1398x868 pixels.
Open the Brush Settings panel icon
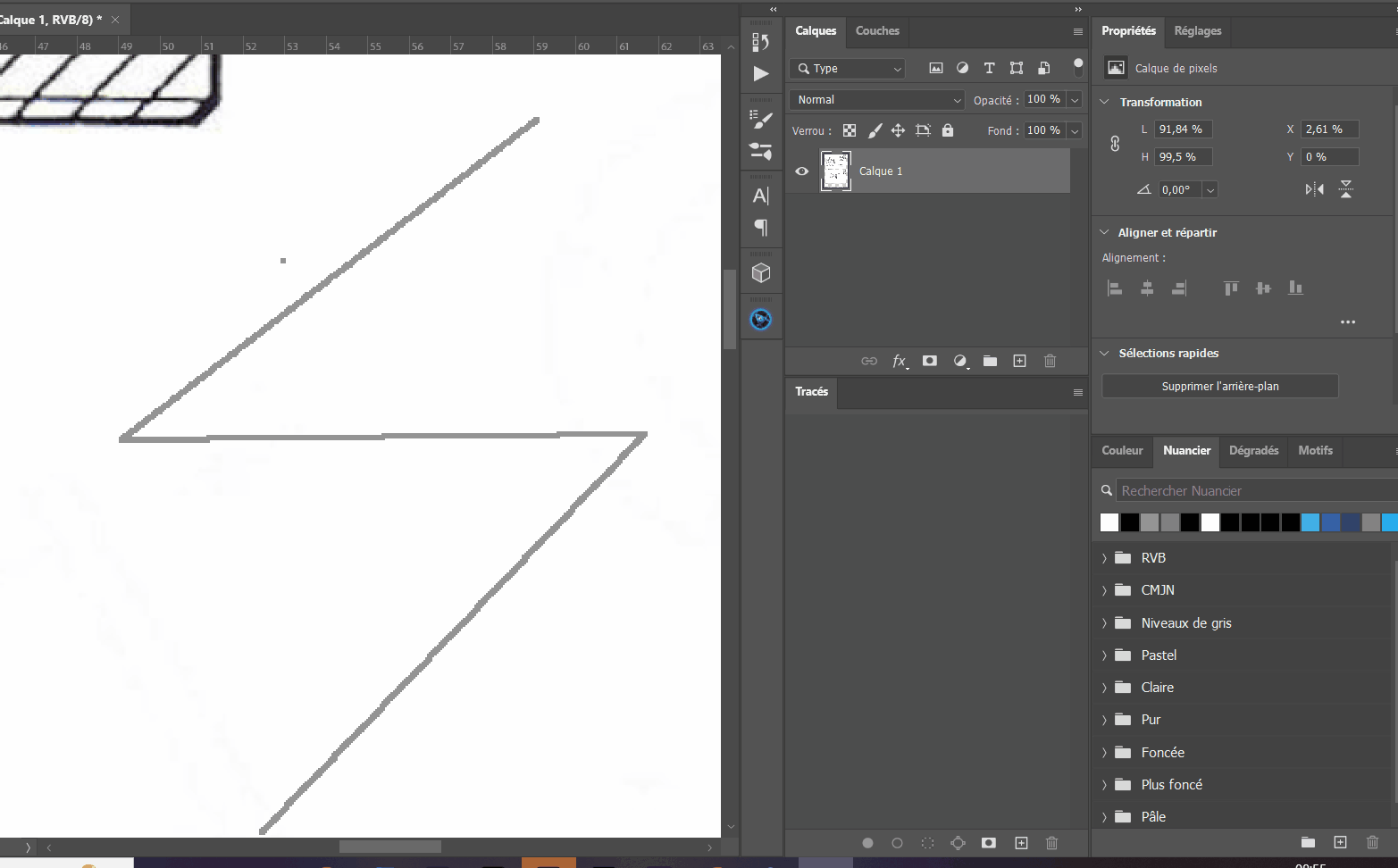click(x=761, y=120)
